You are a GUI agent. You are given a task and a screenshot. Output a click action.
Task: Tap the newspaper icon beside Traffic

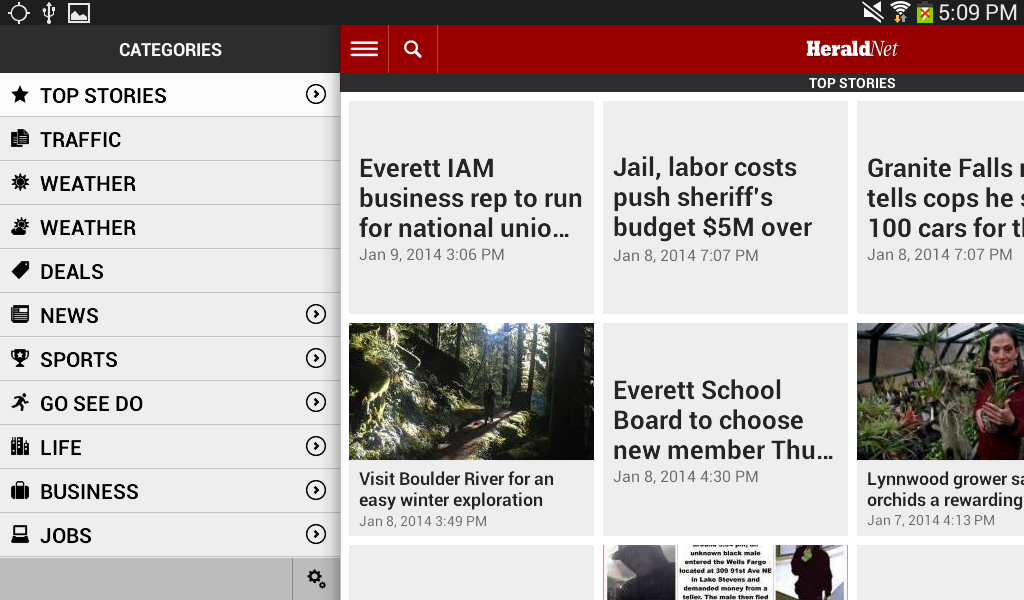coord(20,138)
